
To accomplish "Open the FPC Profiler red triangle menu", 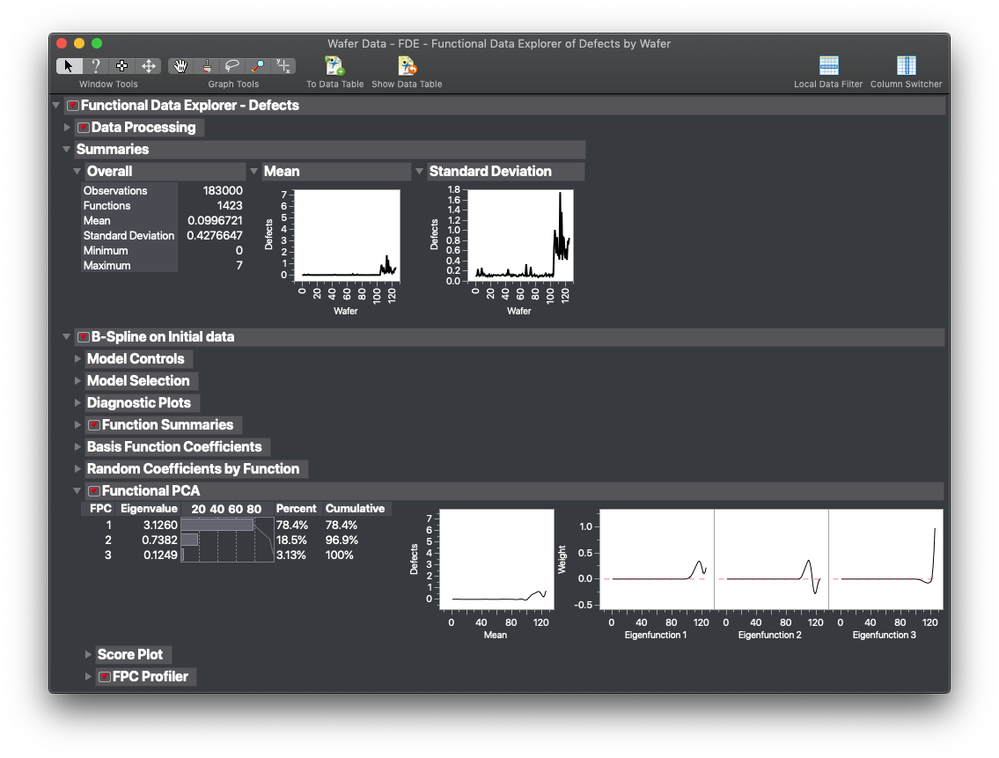I will pyautogui.click(x=104, y=677).
